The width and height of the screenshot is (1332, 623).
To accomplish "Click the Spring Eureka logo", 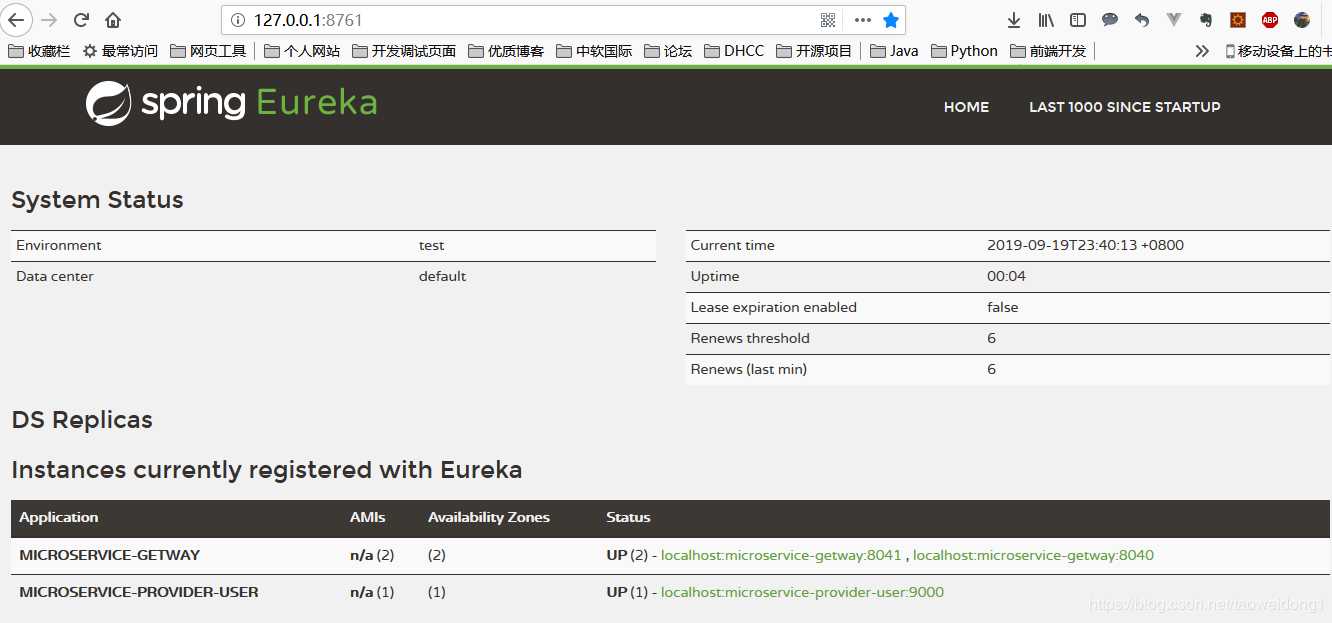I will point(231,103).
